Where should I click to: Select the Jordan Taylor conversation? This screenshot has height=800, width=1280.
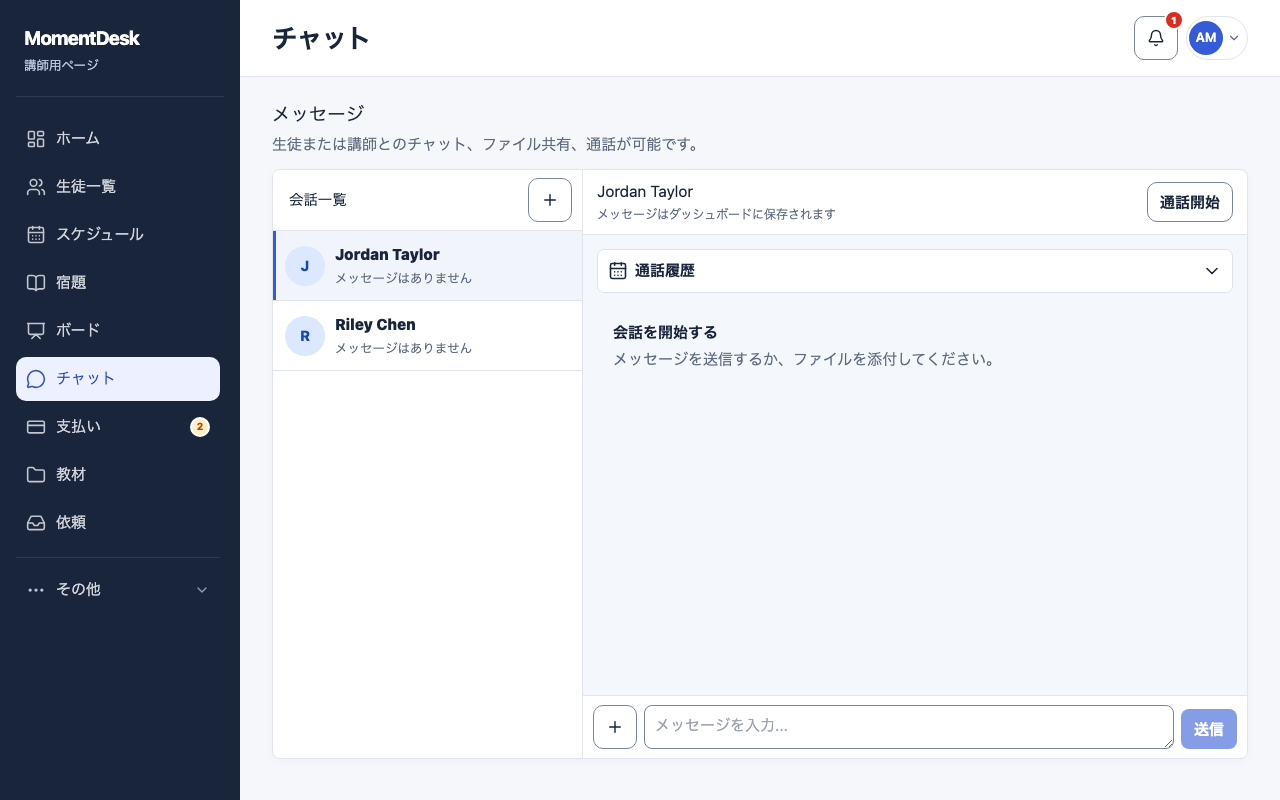click(428, 266)
